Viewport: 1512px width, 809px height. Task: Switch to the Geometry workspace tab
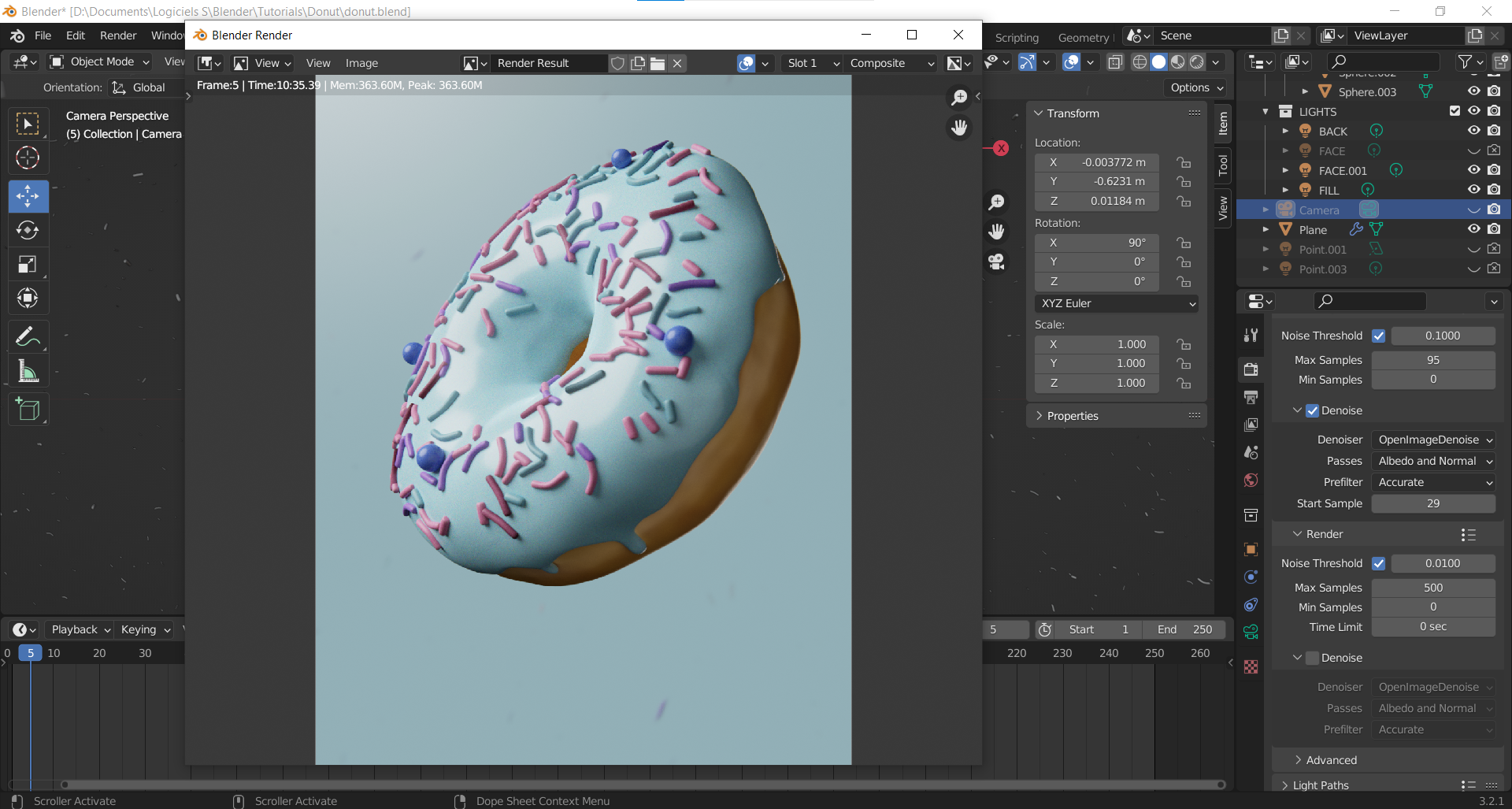click(1083, 38)
